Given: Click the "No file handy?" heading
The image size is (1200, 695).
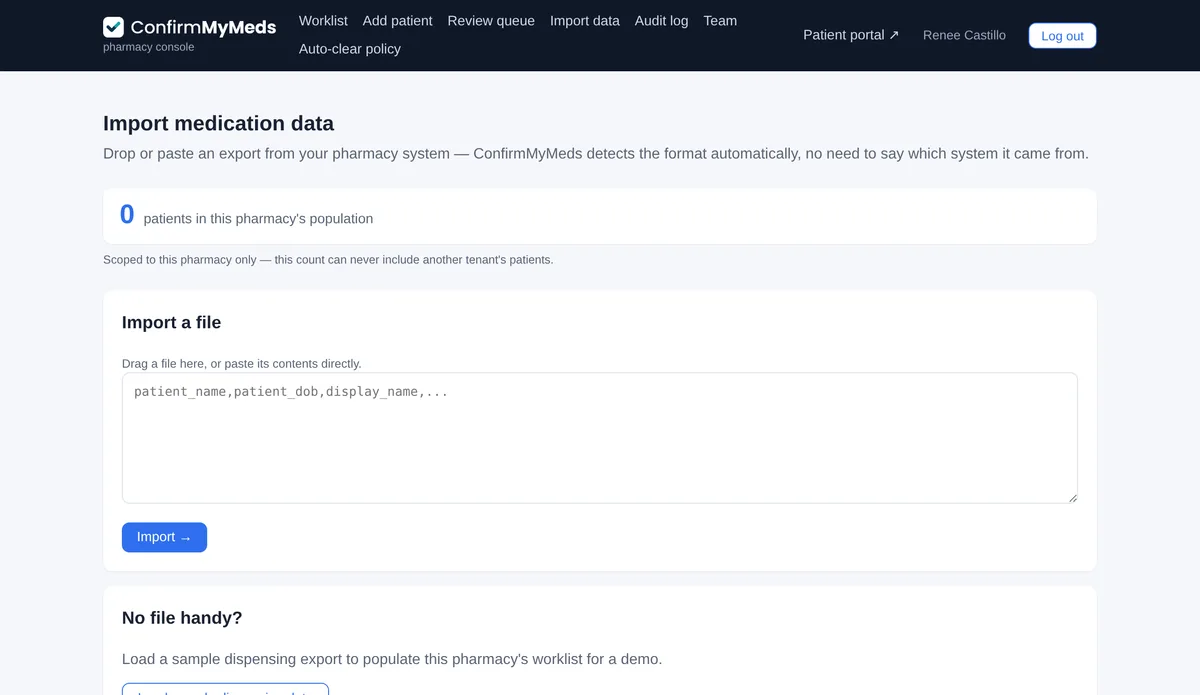Looking at the screenshot, I should point(182,618).
